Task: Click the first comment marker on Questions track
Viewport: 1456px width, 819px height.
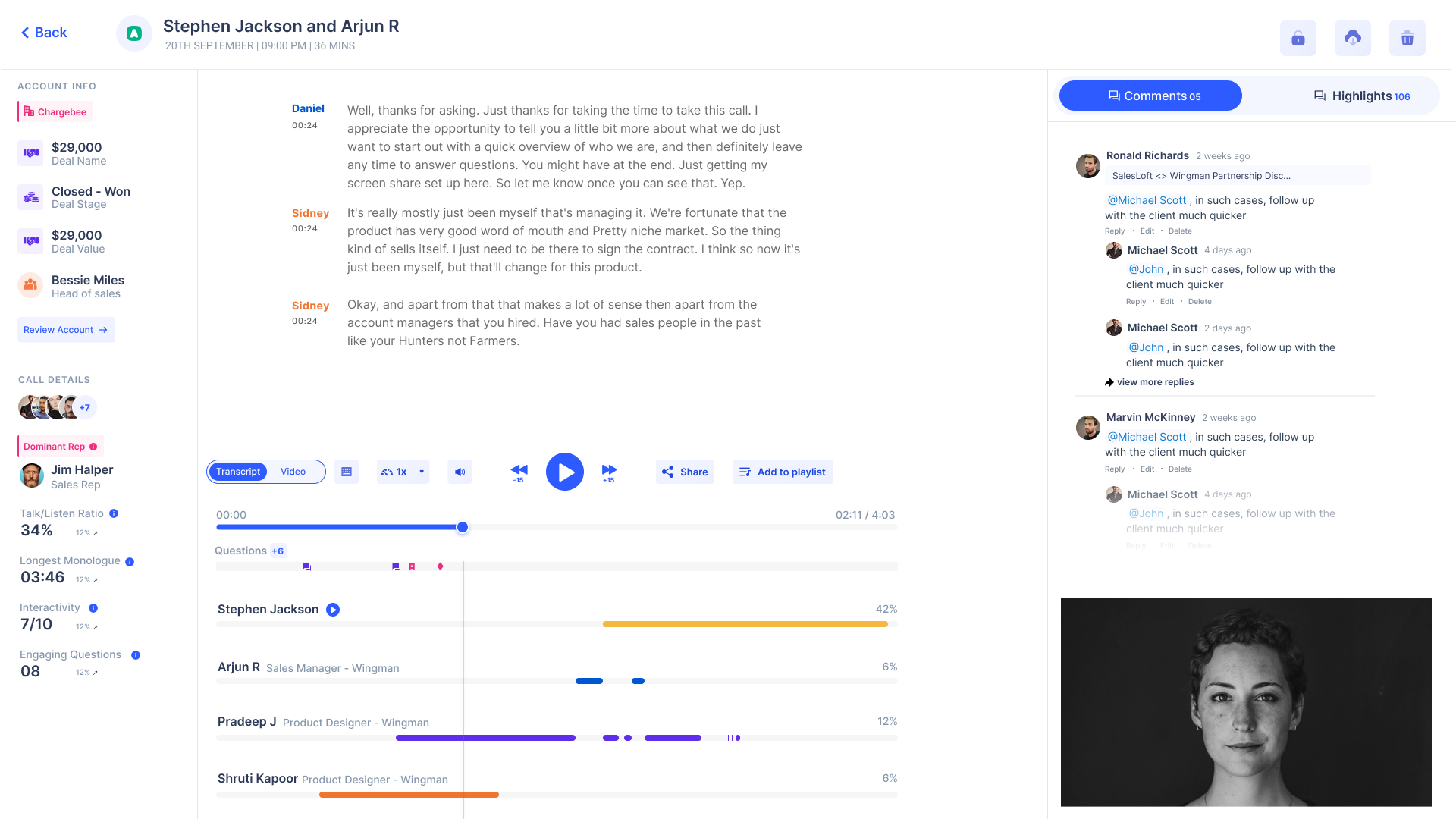Action: (x=306, y=566)
